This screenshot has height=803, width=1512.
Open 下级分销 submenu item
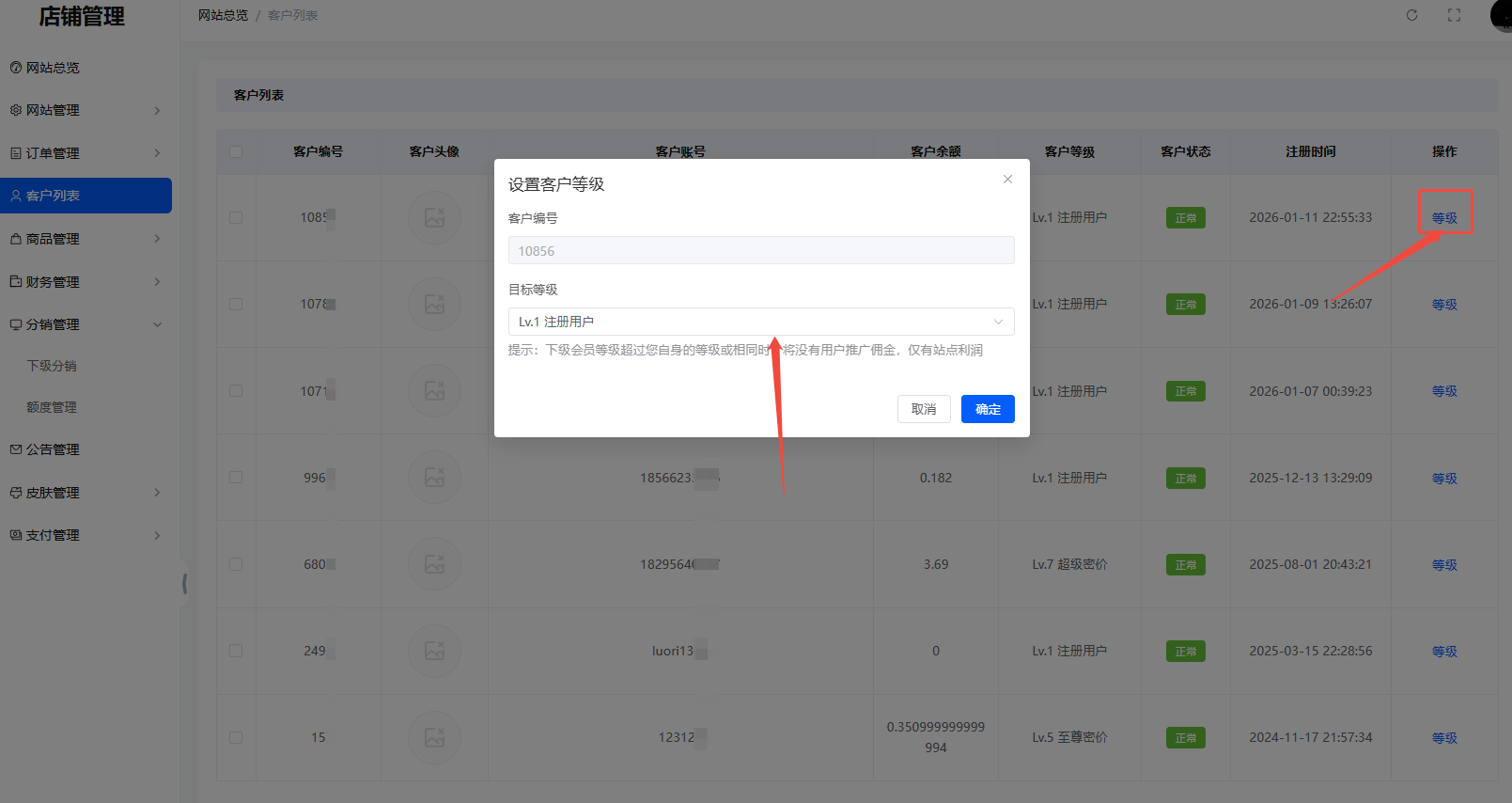52,366
